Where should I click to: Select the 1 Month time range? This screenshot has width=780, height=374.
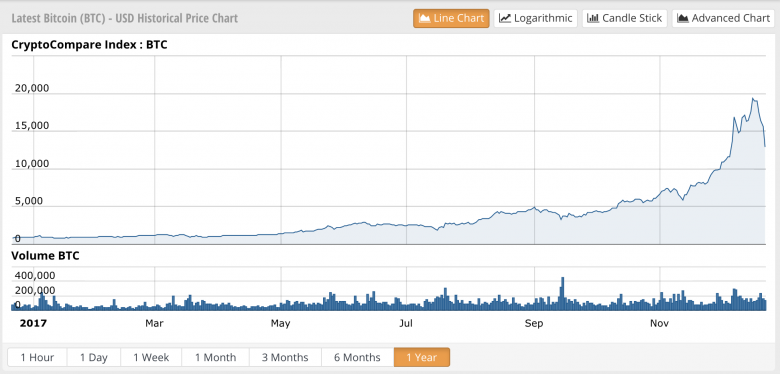click(x=215, y=357)
